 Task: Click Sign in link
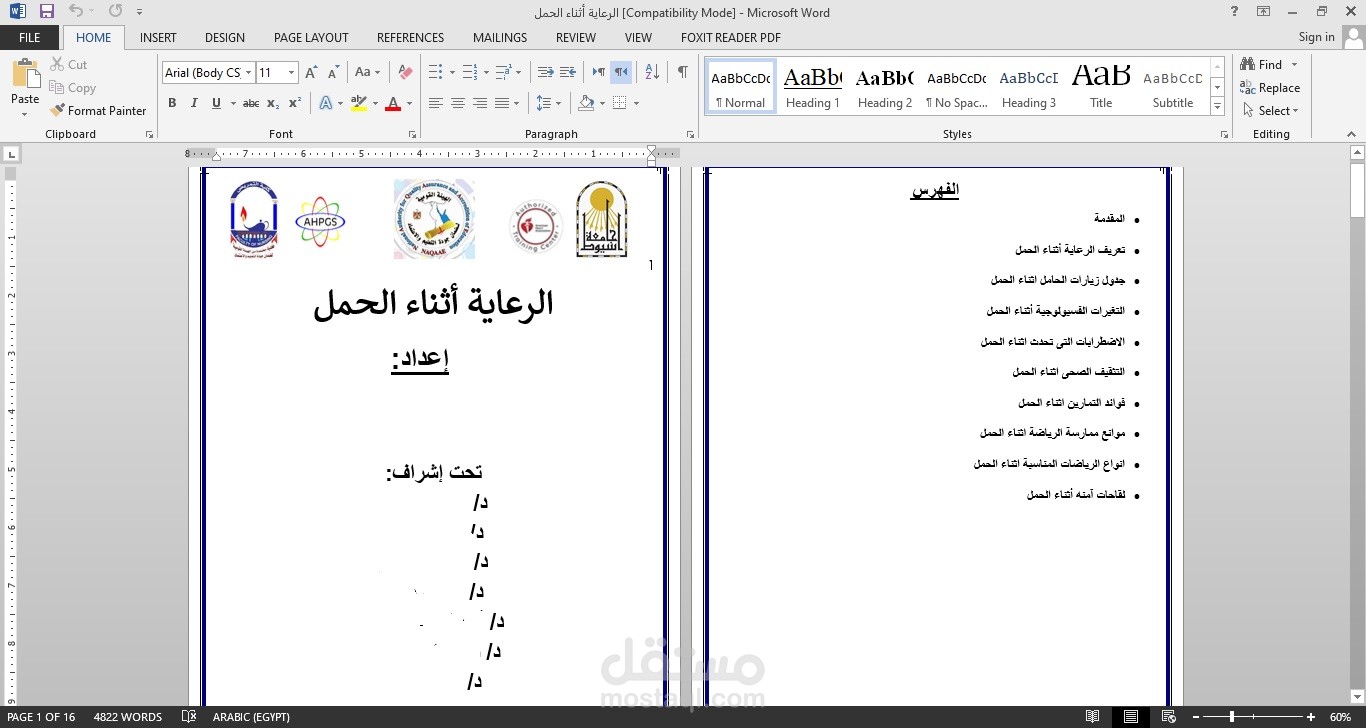(1316, 37)
